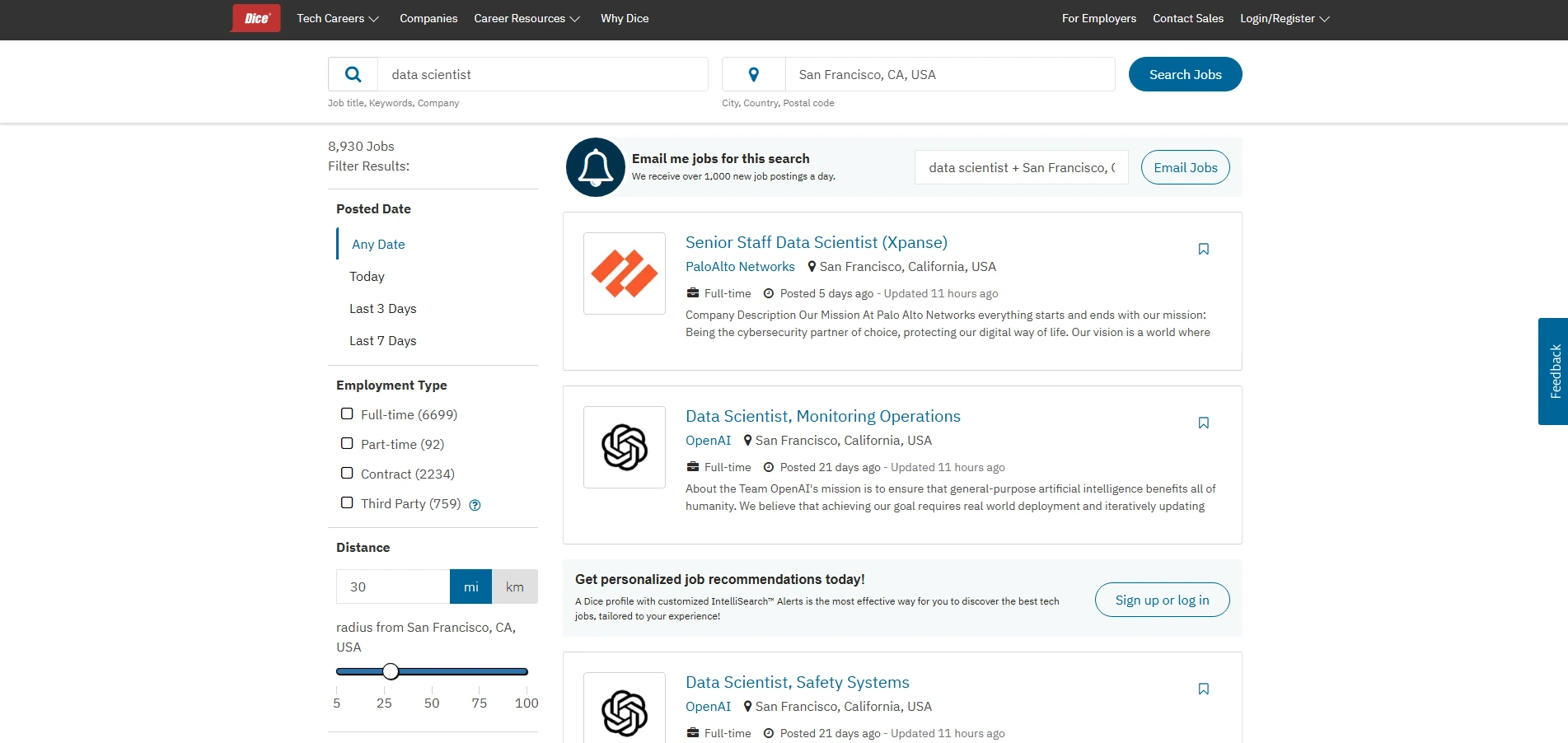
Task: Switch distance unit to km
Action: tap(515, 586)
